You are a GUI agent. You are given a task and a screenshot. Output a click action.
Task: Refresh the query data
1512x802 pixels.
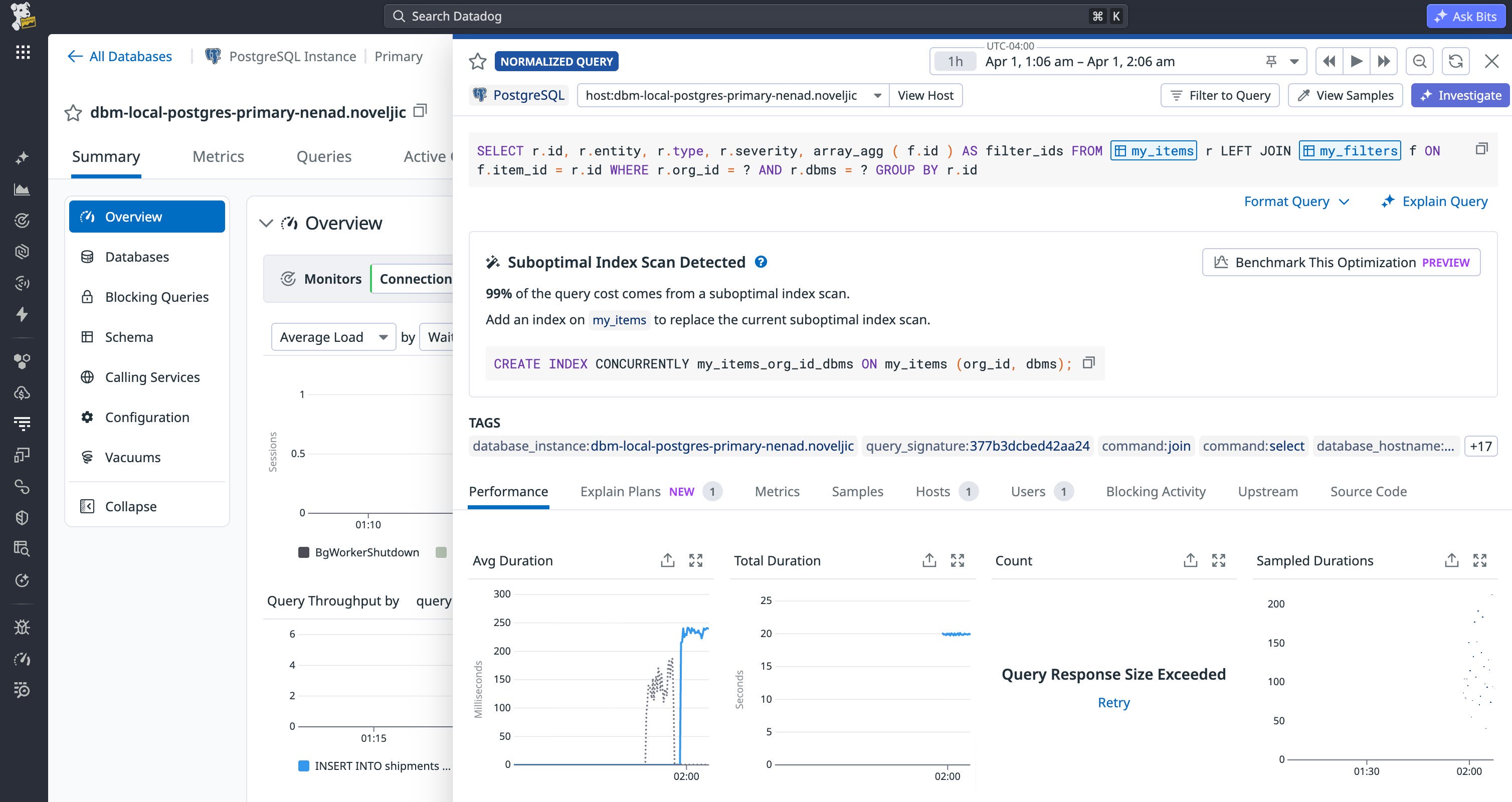(x=1455, y=61)
